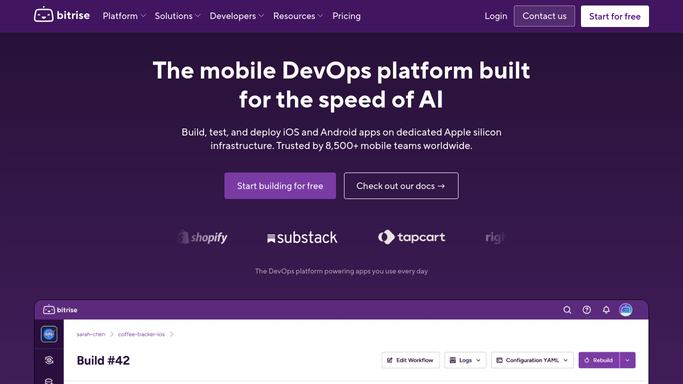Click the Bitrise logo in the dashboard preview

(x=60, y=310)
